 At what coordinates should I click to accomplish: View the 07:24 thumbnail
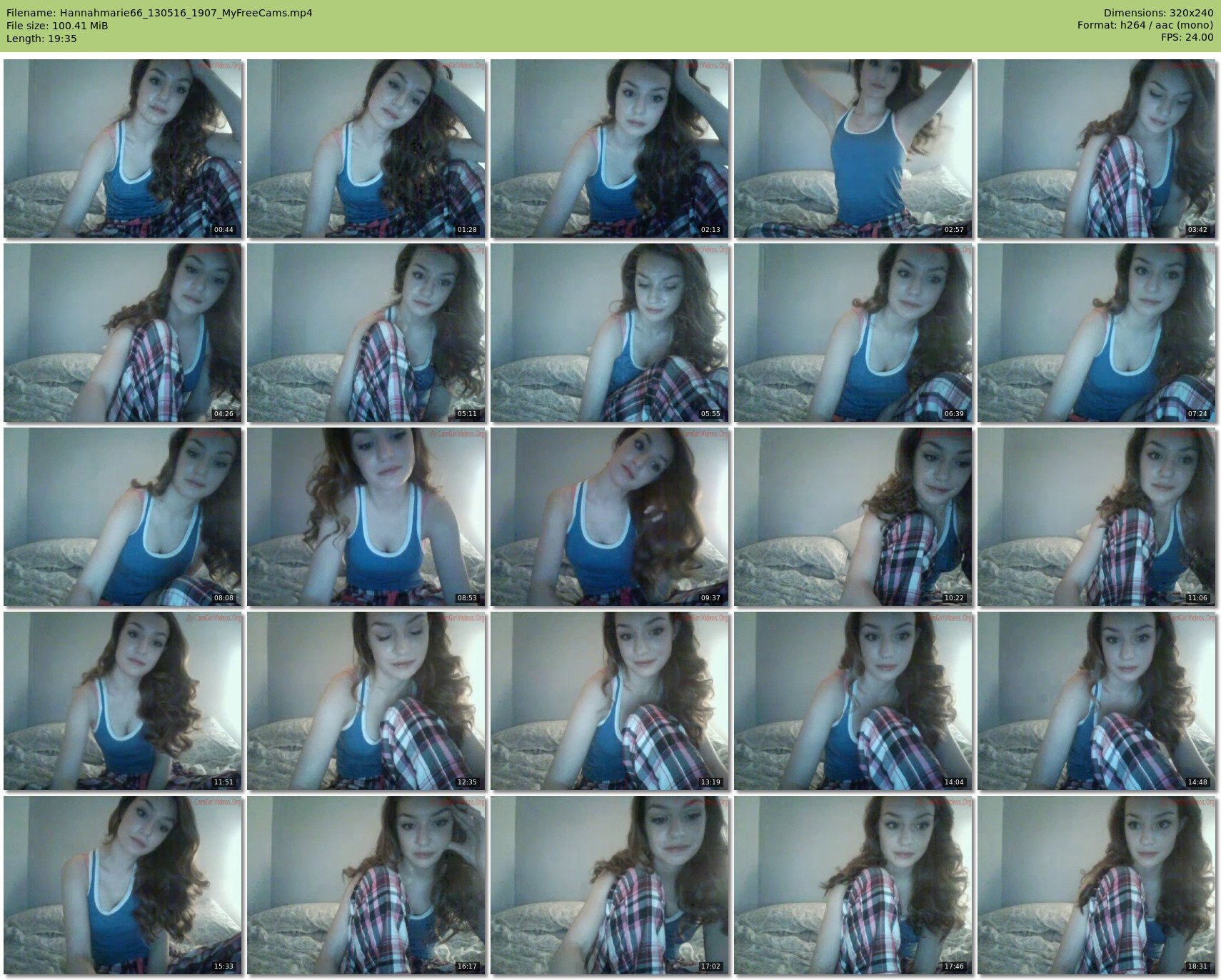tap(1097, 333)
